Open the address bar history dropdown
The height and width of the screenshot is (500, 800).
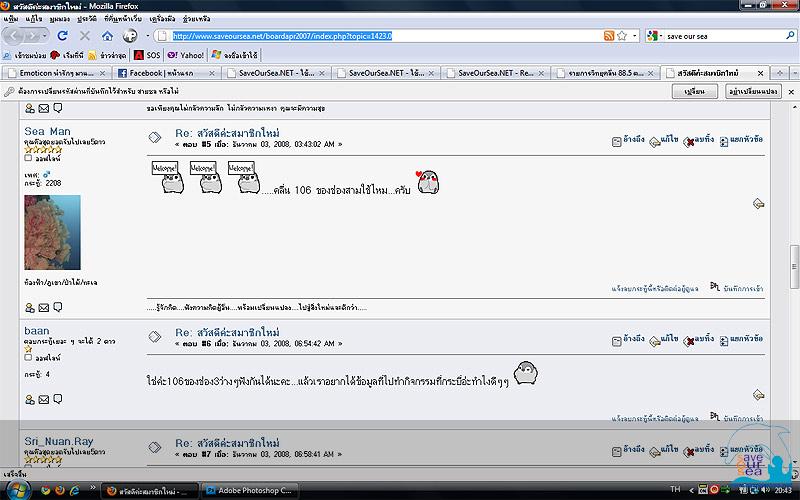tap(634, 36)
